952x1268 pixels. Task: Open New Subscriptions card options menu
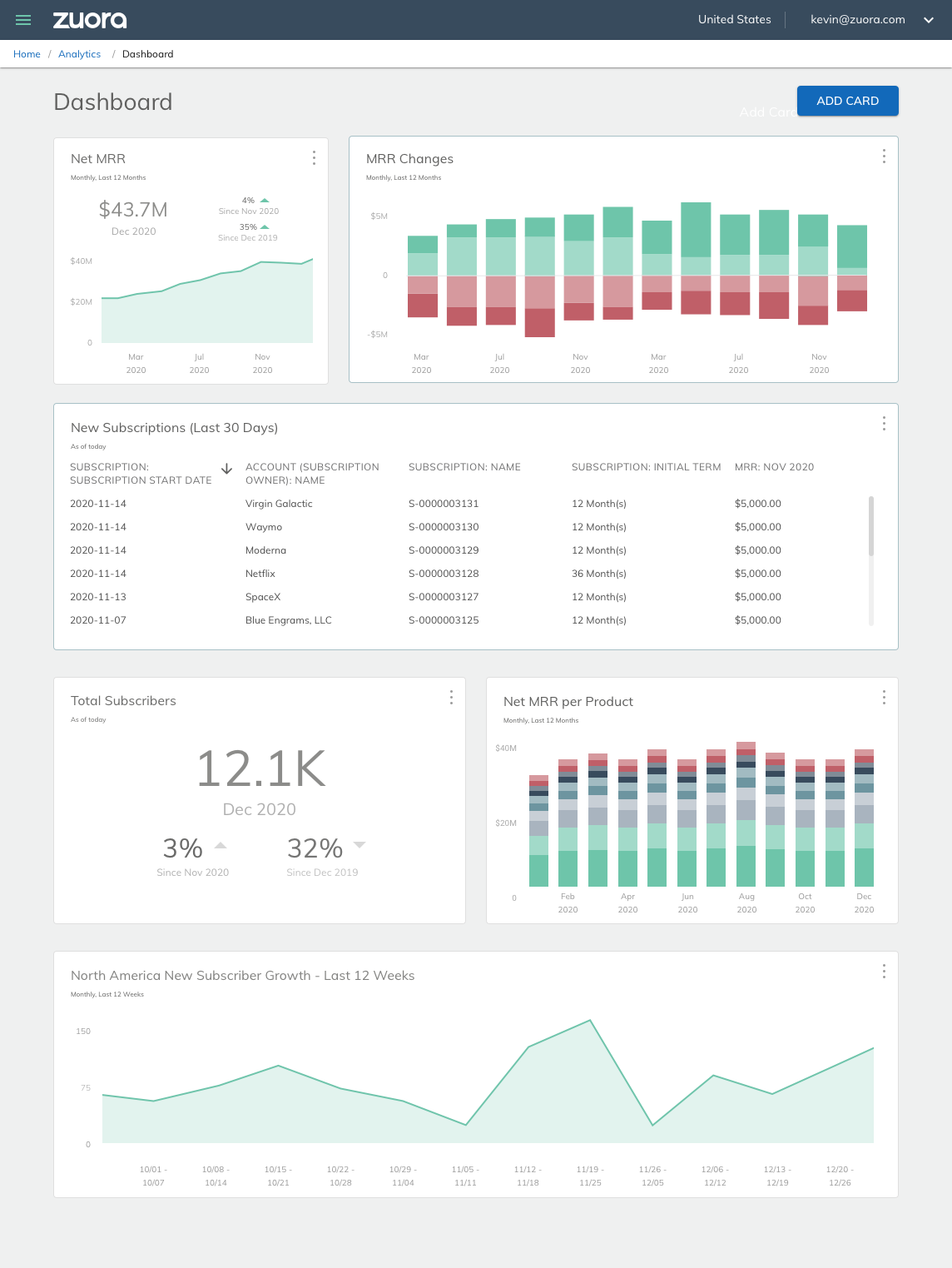coord(884,424)
